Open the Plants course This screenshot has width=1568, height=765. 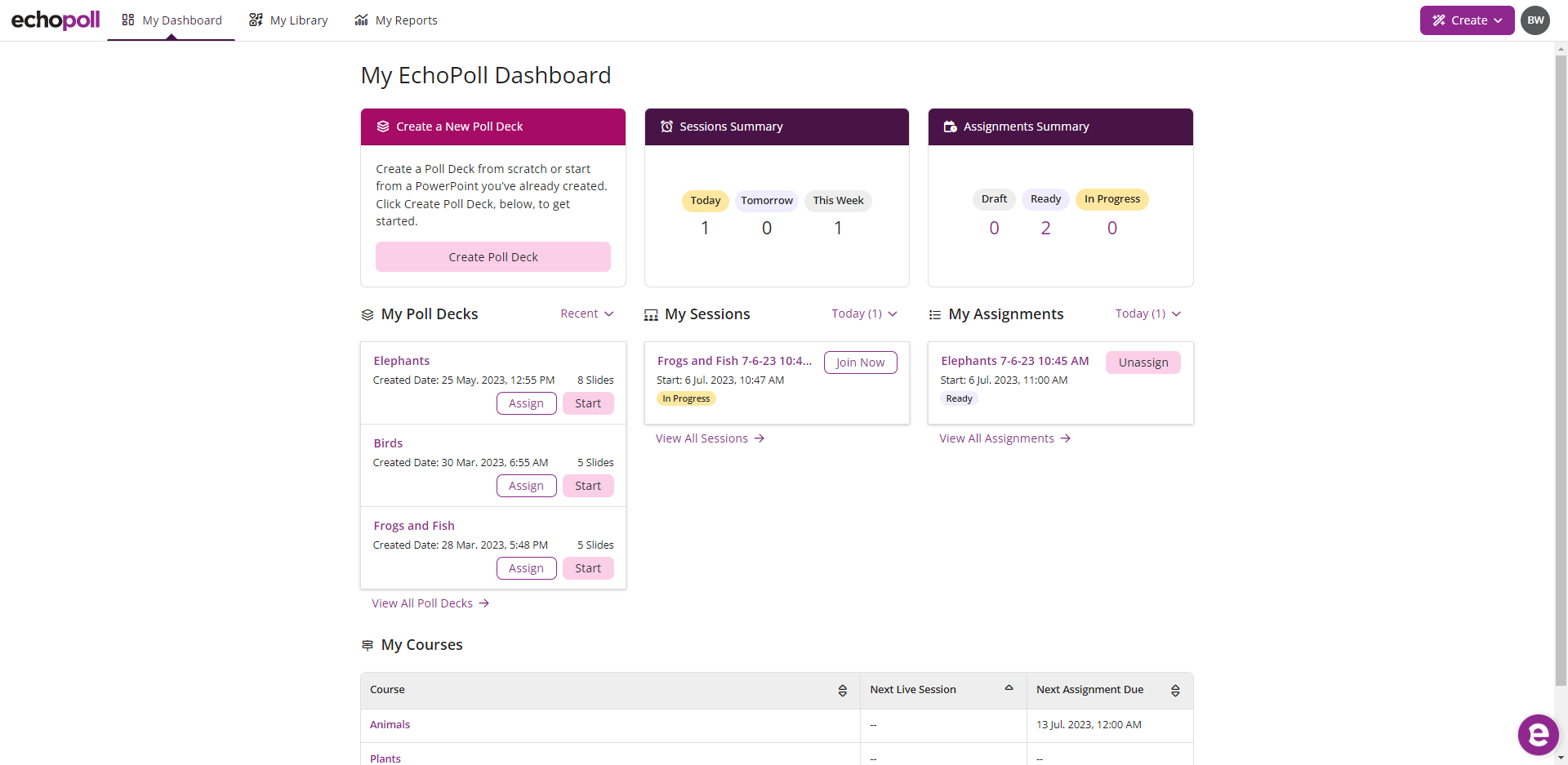pos(385,758)
